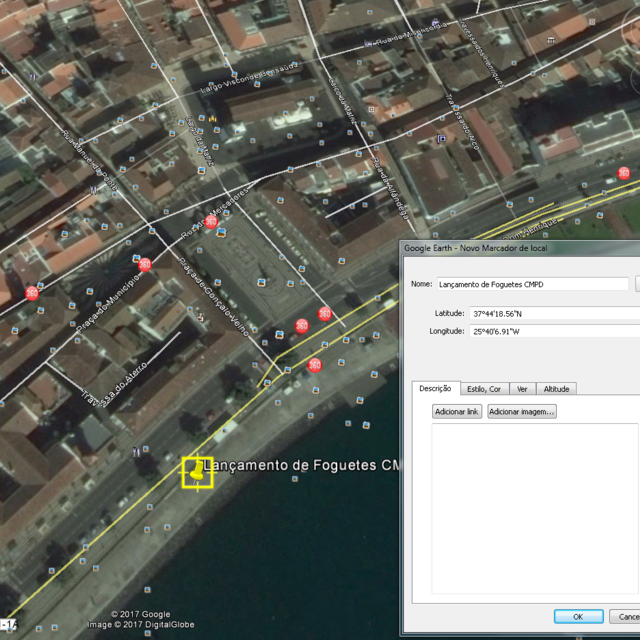The image size is (640, 640).
Task: Click the 360 marker at the top-right of the map
Action: [x=624, y=173]
